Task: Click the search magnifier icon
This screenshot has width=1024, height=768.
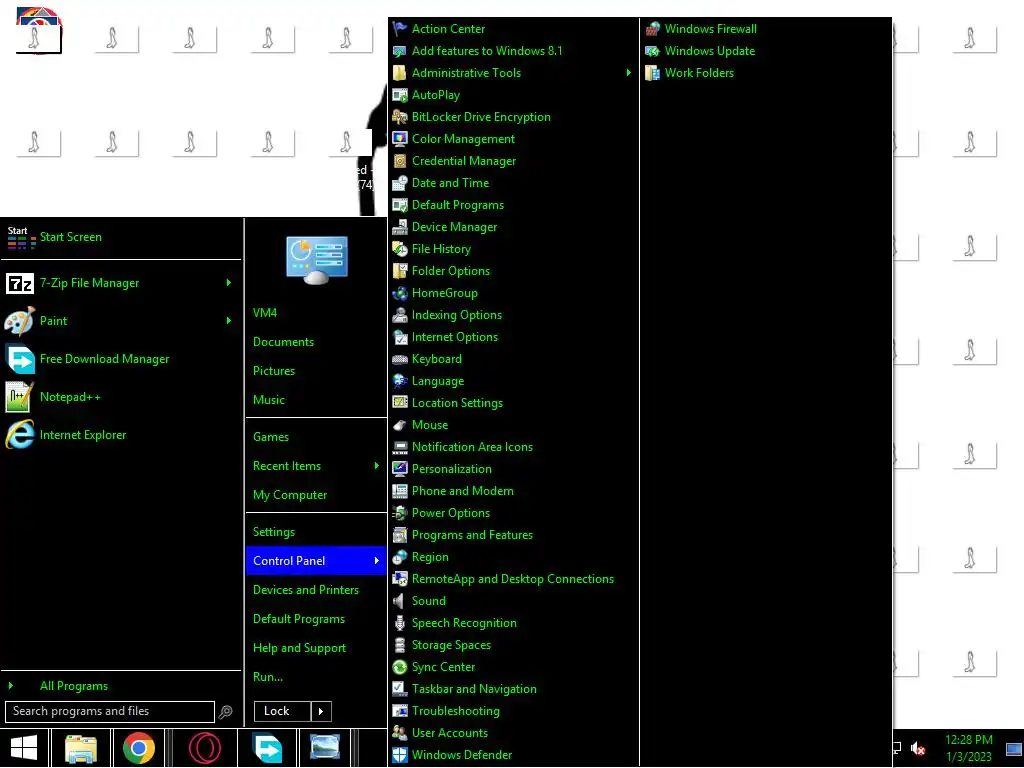Action: pos(225,712)
